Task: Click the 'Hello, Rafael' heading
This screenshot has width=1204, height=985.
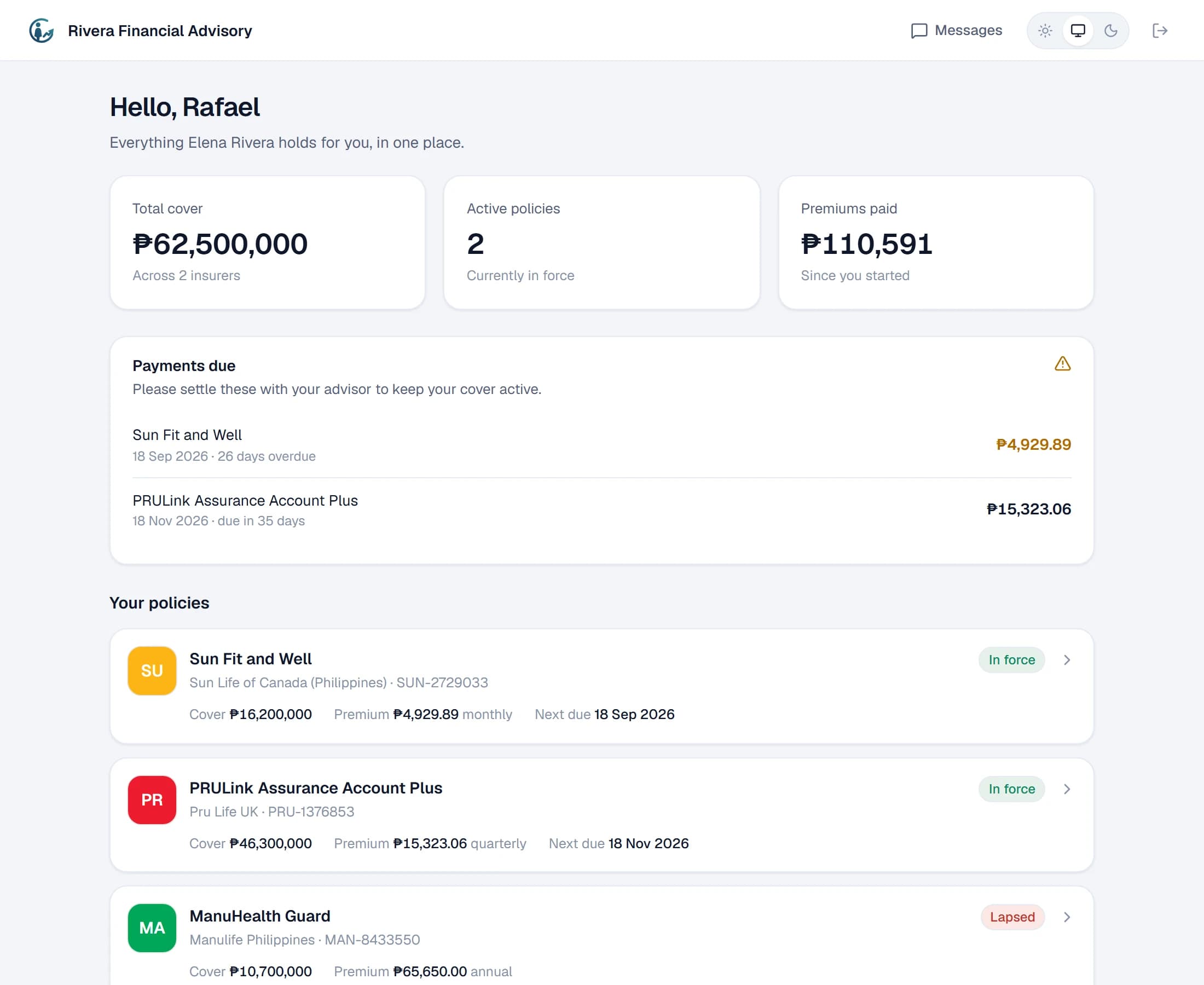Action: tap(185, 107)
